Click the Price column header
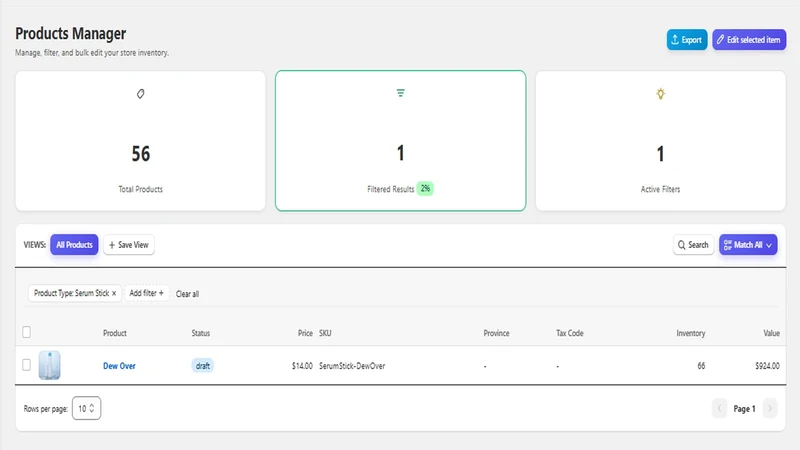Viewport: 800px width, 450px height. click(x=305, y=333)
